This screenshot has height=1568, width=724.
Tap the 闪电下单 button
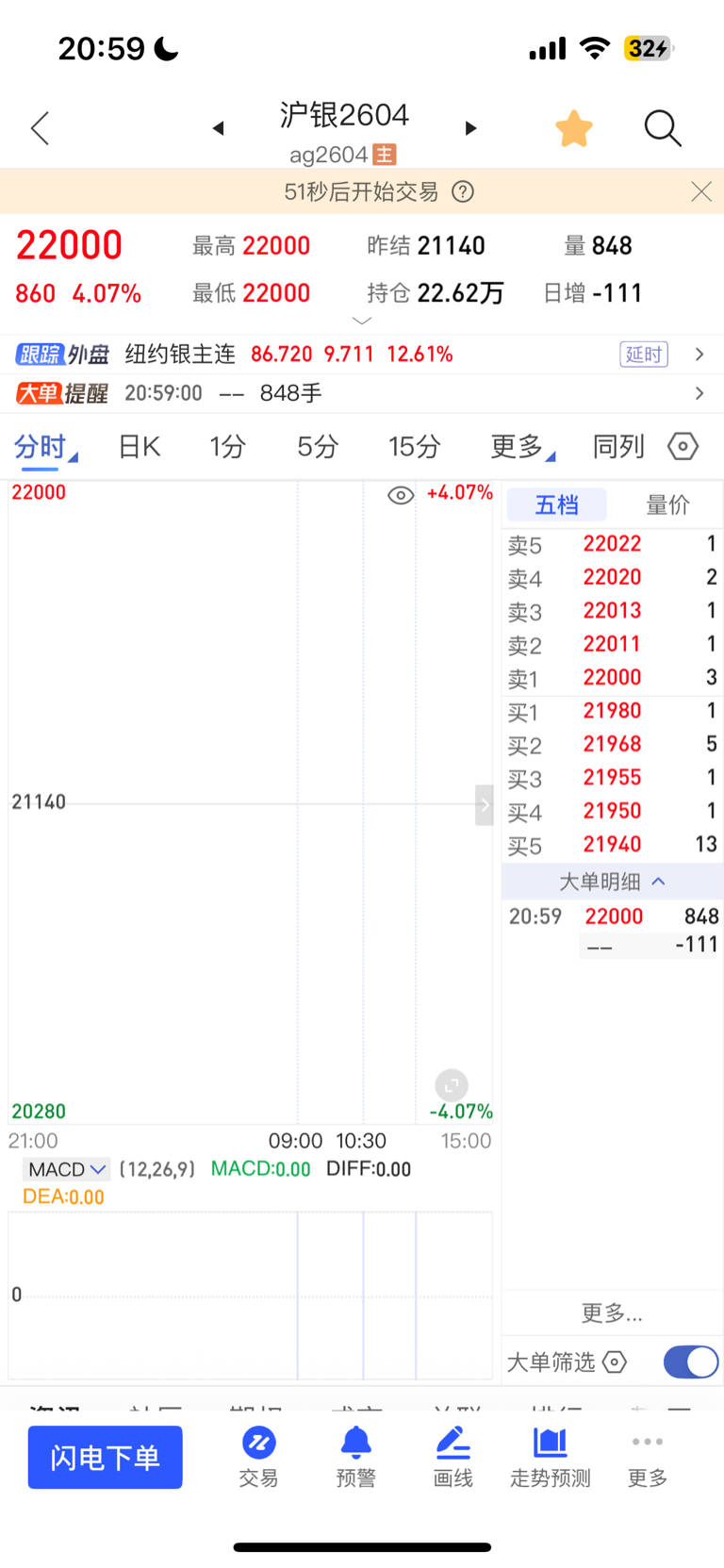point(105,1458)
